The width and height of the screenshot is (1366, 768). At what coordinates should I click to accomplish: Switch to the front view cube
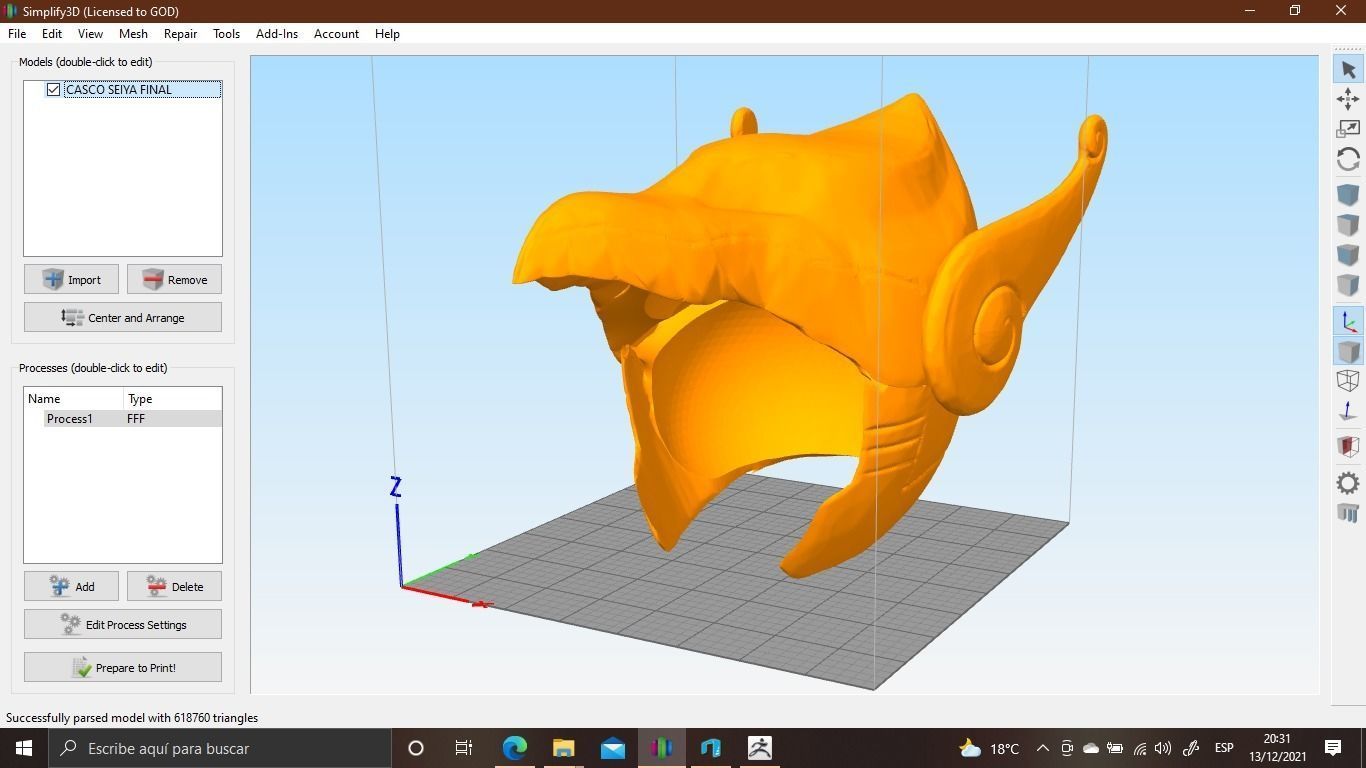pos(1348,254)
